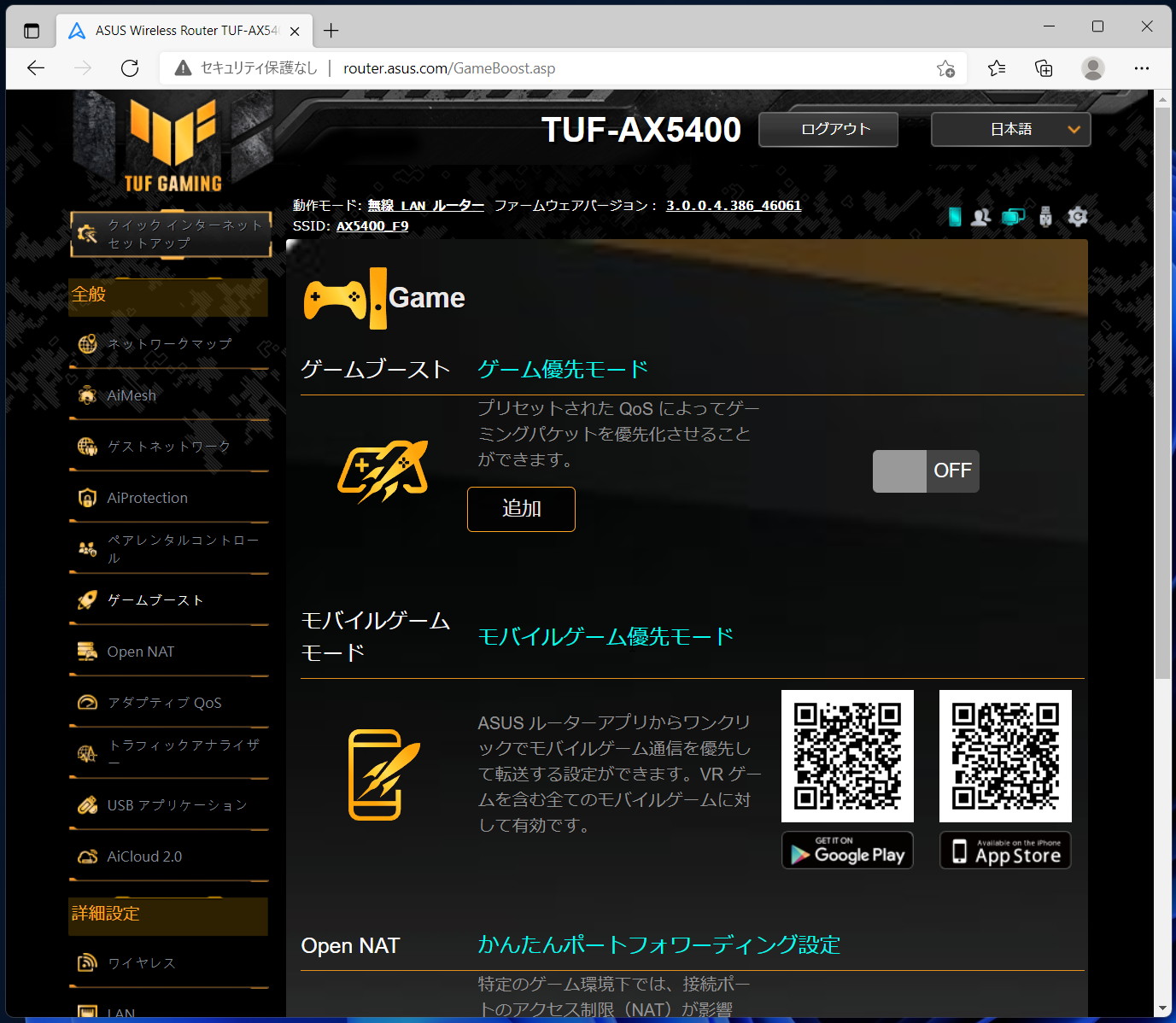
Task: Click the 追加 button
Action: [x=521, y=509]
